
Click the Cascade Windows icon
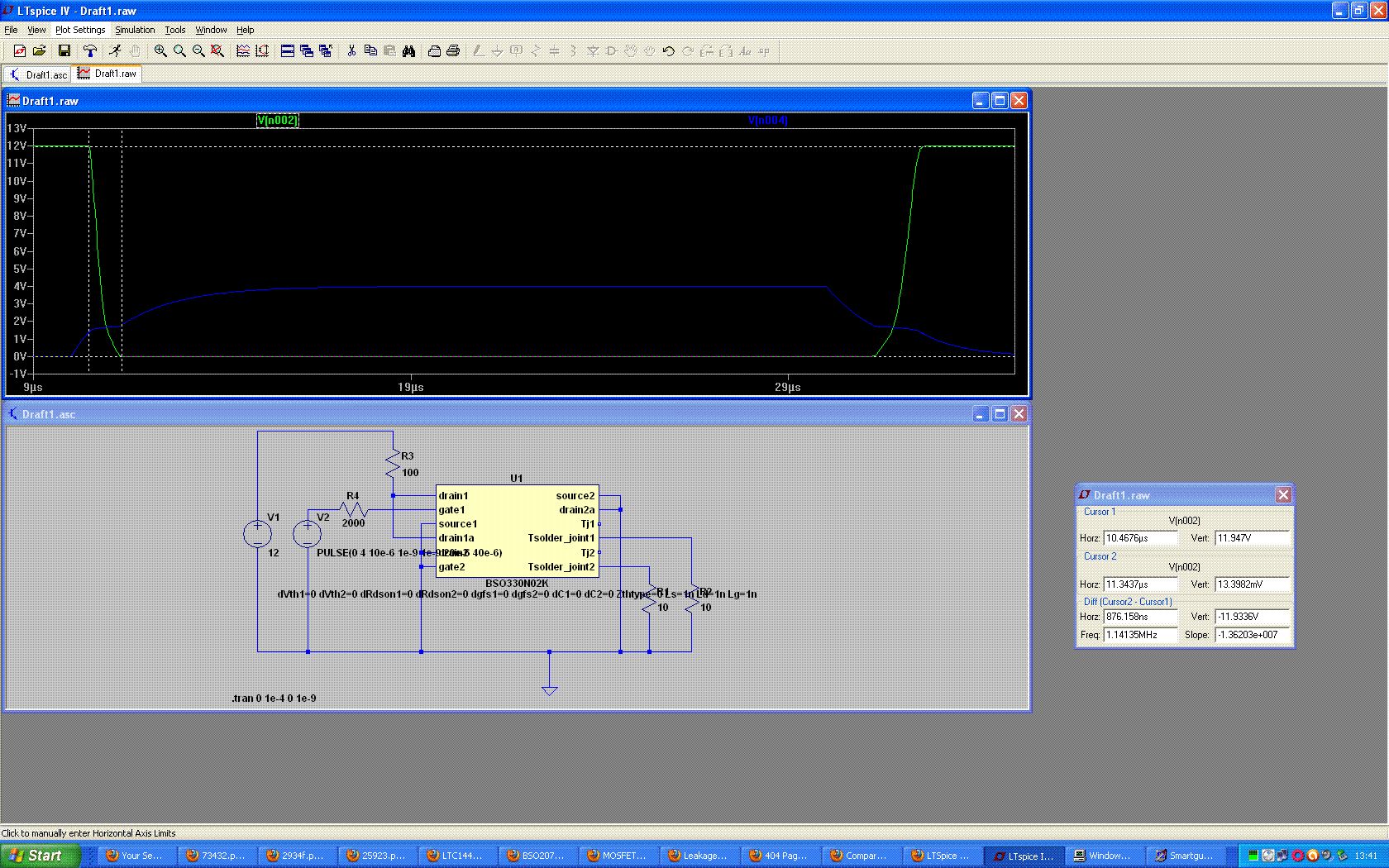[307, 51]
